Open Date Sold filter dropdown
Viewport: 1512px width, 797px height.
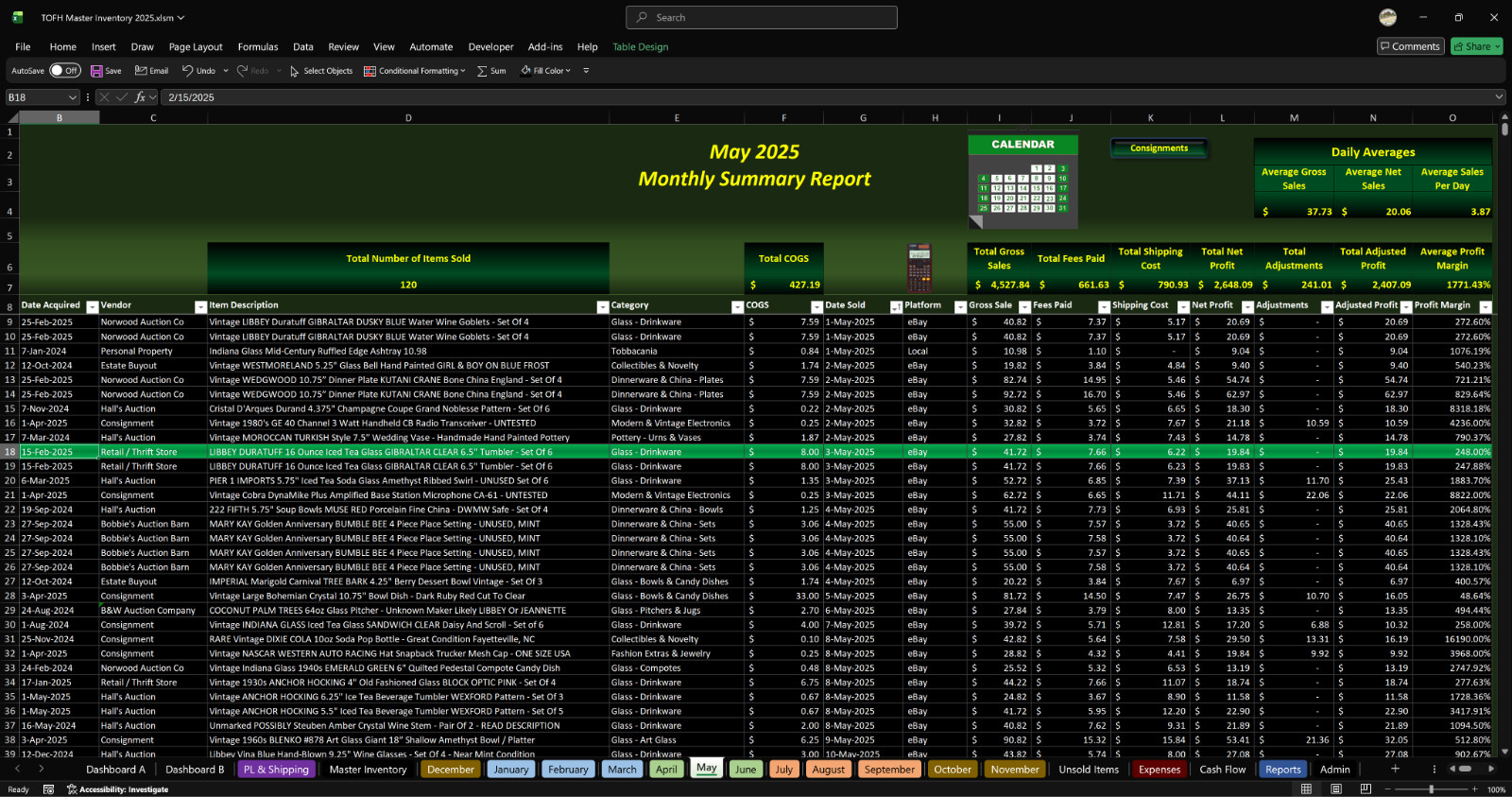point(896,306)
